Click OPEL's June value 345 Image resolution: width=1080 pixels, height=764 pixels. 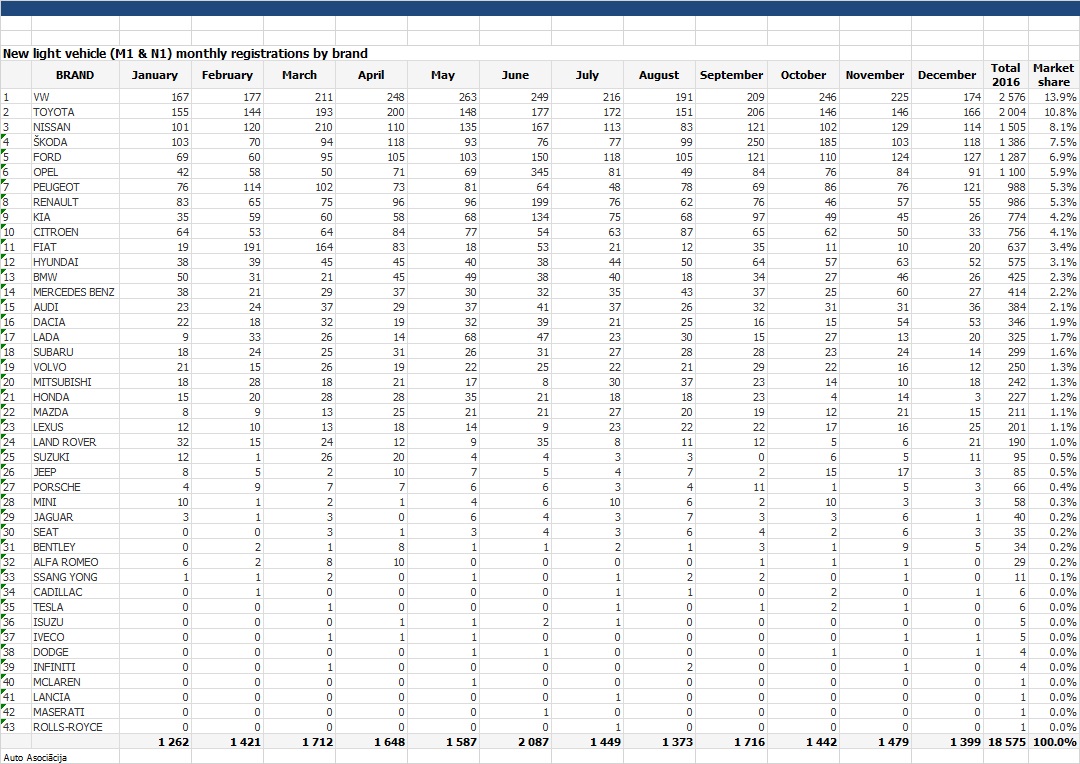[515, 172]
